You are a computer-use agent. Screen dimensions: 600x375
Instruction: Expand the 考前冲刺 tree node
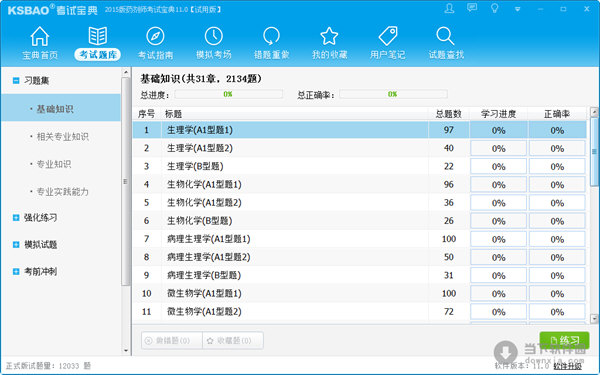click(16, 272)
